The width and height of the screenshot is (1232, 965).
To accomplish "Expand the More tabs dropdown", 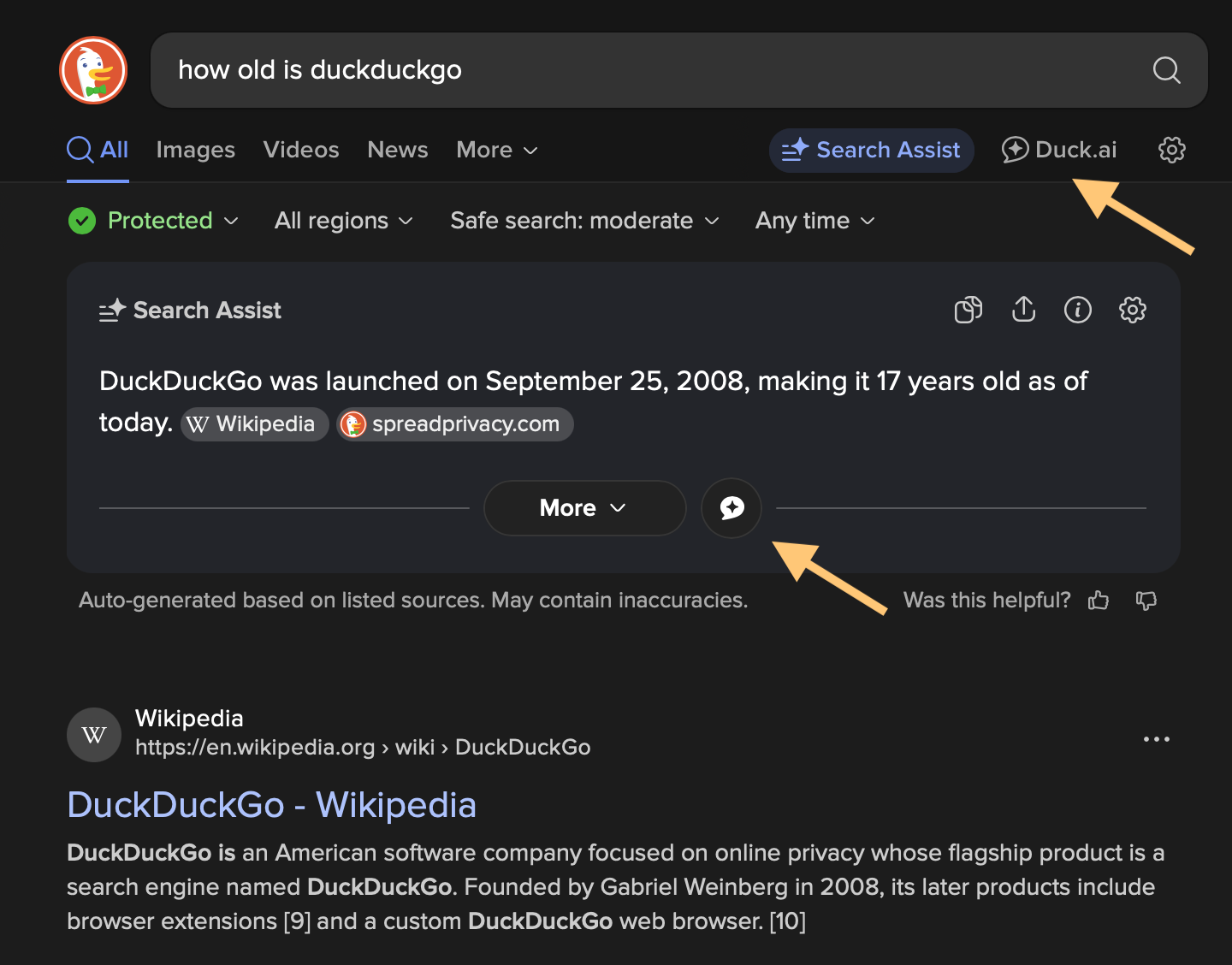I will point(497,150).
